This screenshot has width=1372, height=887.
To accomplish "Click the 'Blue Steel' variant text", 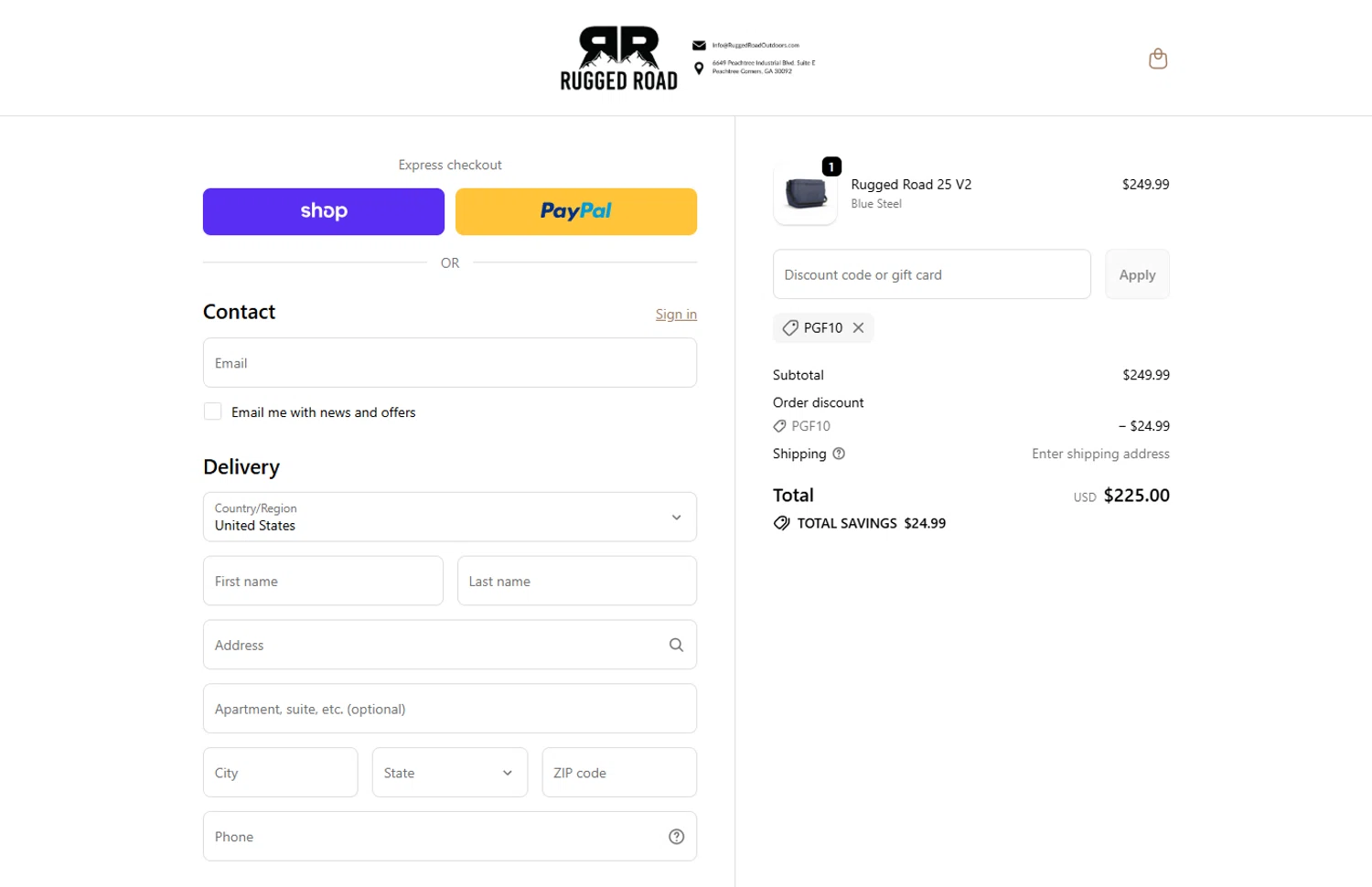I will [x=876, y=204].
